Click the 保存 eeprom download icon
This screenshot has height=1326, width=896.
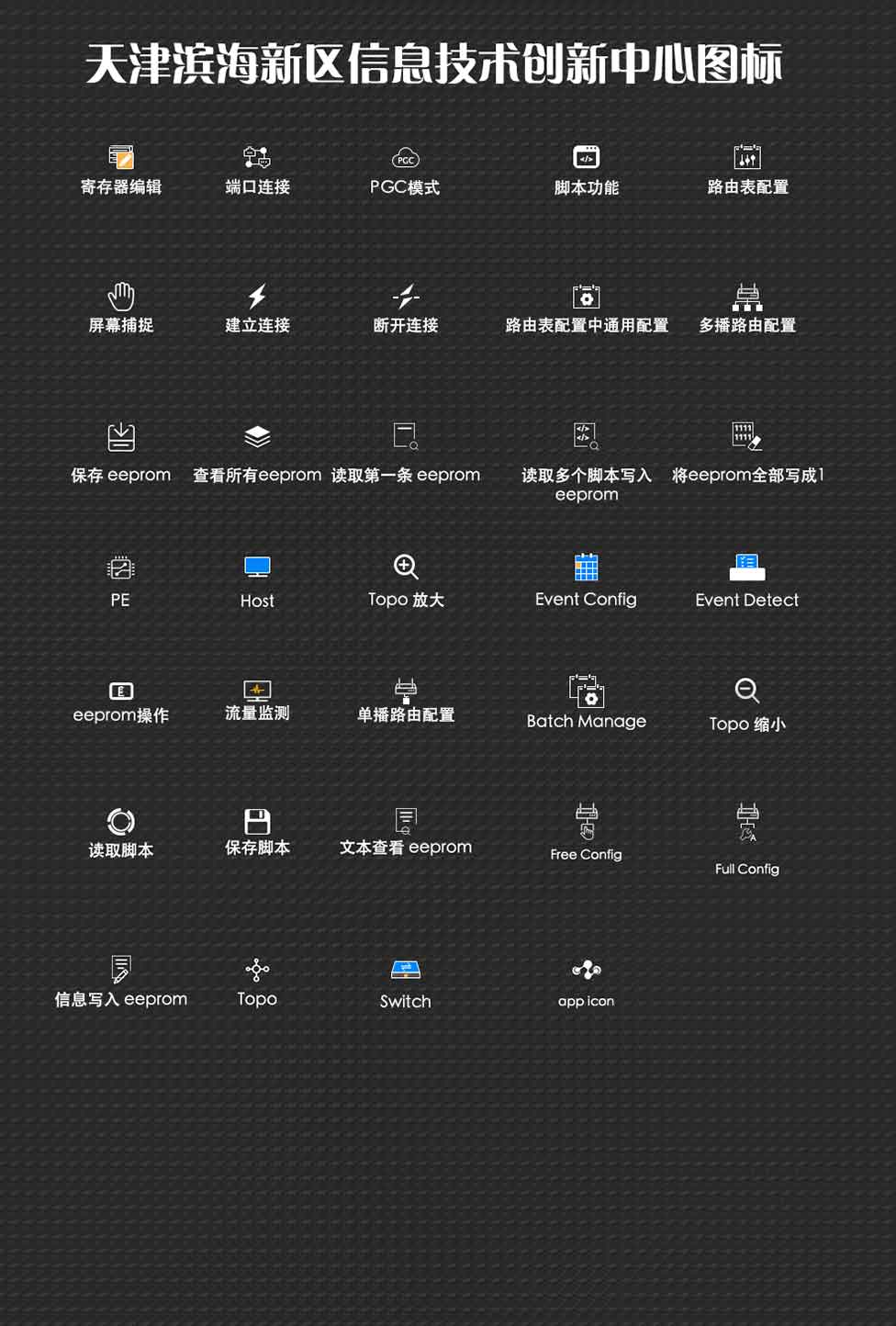tap(121, 437)
